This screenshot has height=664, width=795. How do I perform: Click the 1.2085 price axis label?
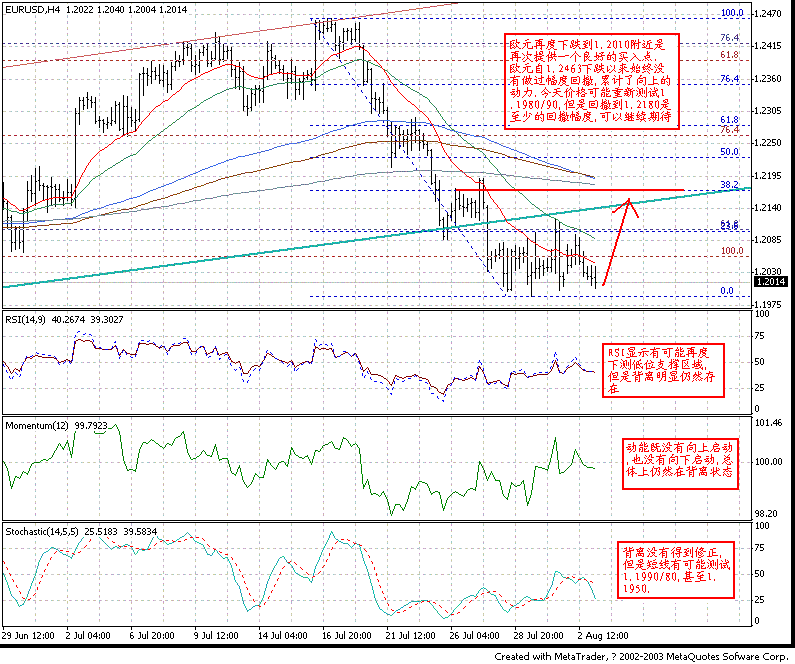click(x=767, y=240)
